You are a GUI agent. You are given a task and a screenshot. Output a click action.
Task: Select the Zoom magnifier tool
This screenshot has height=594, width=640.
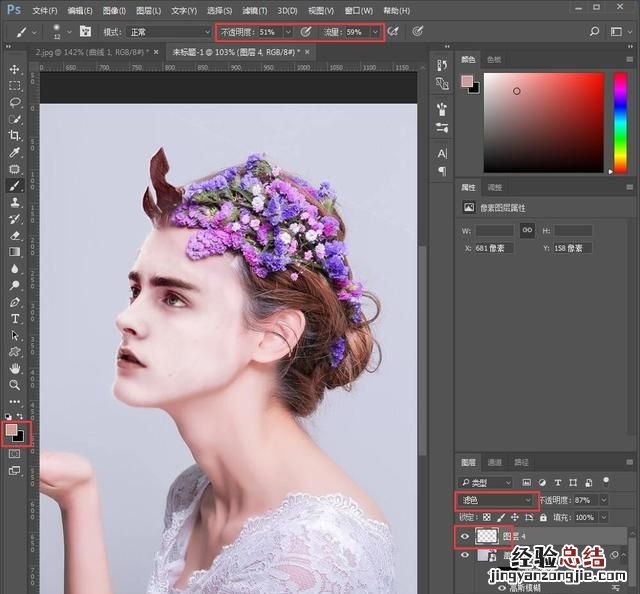click(15, 384)
